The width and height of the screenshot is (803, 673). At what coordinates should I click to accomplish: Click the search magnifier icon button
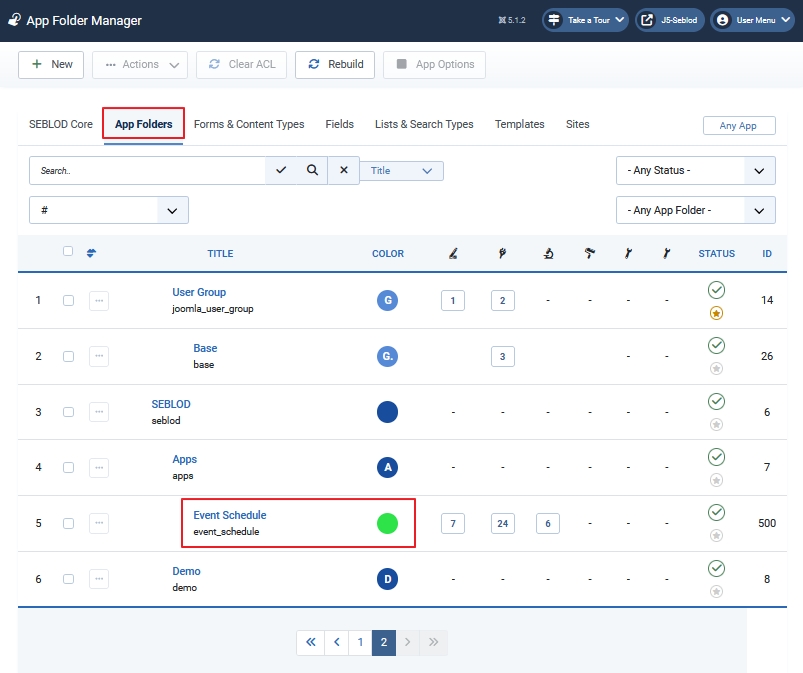(x=312, y=170)
